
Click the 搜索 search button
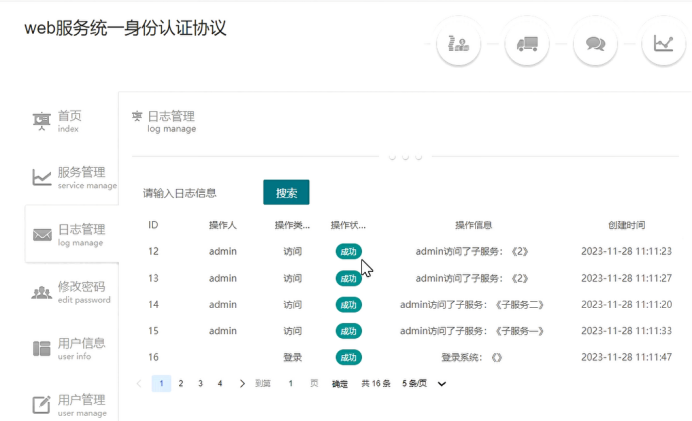point(286,192)
